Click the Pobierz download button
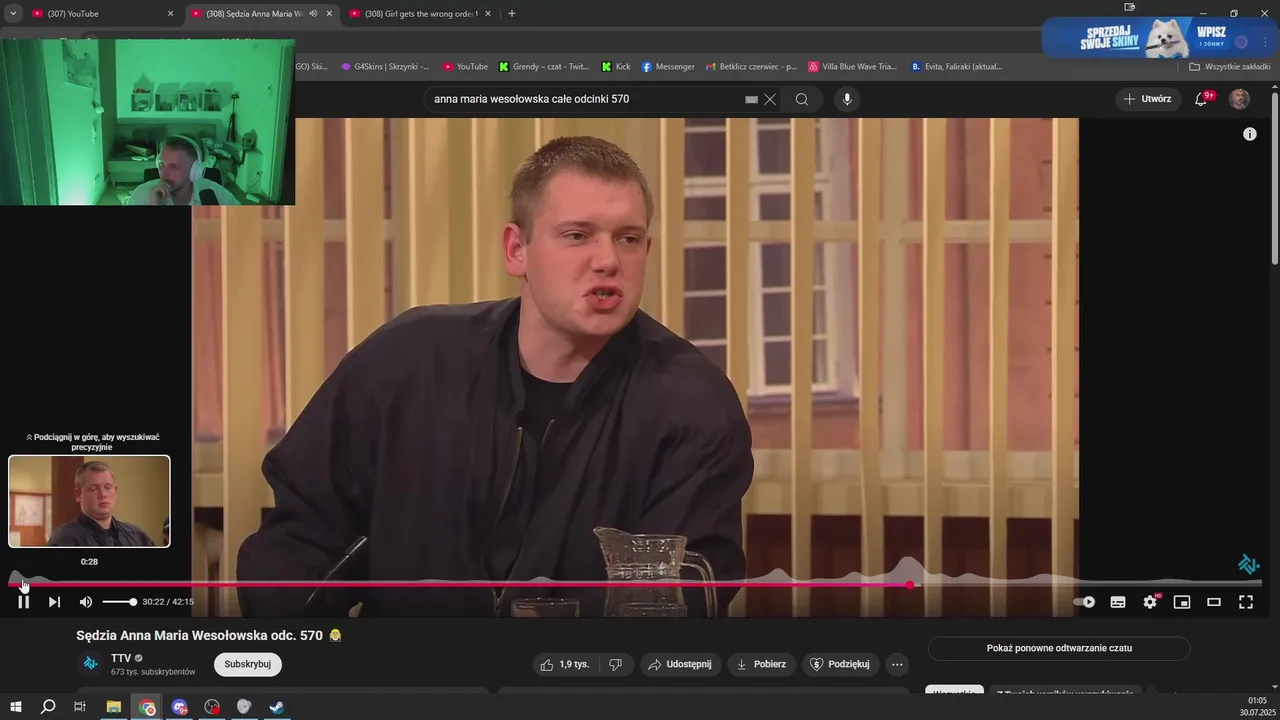Image resolution: width=1280 pixels, height=720 pixels. point(761,664)
